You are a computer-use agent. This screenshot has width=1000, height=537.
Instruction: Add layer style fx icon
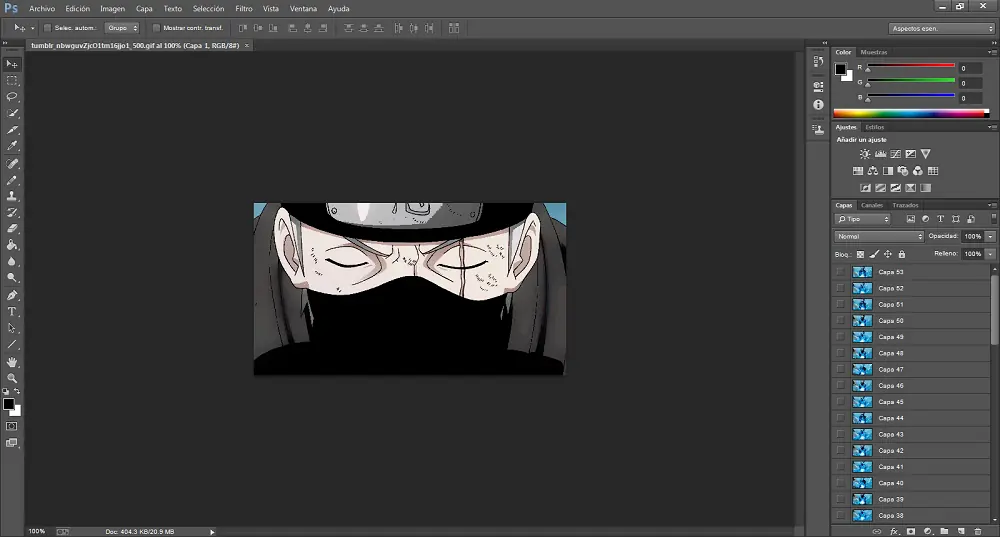894,531
